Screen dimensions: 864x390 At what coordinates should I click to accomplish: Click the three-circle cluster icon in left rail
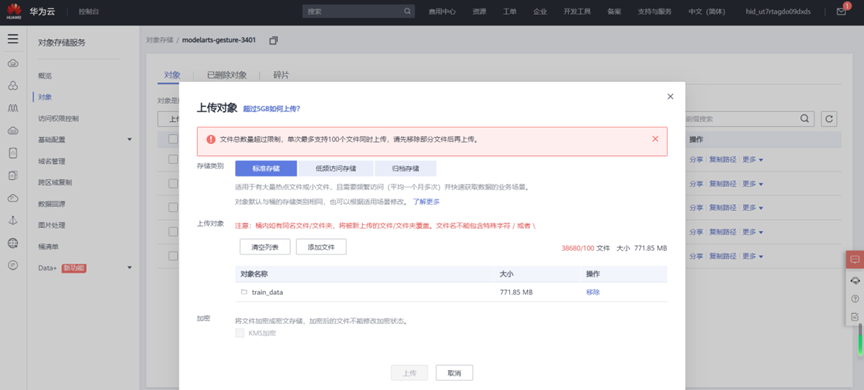tap(13, 85)
